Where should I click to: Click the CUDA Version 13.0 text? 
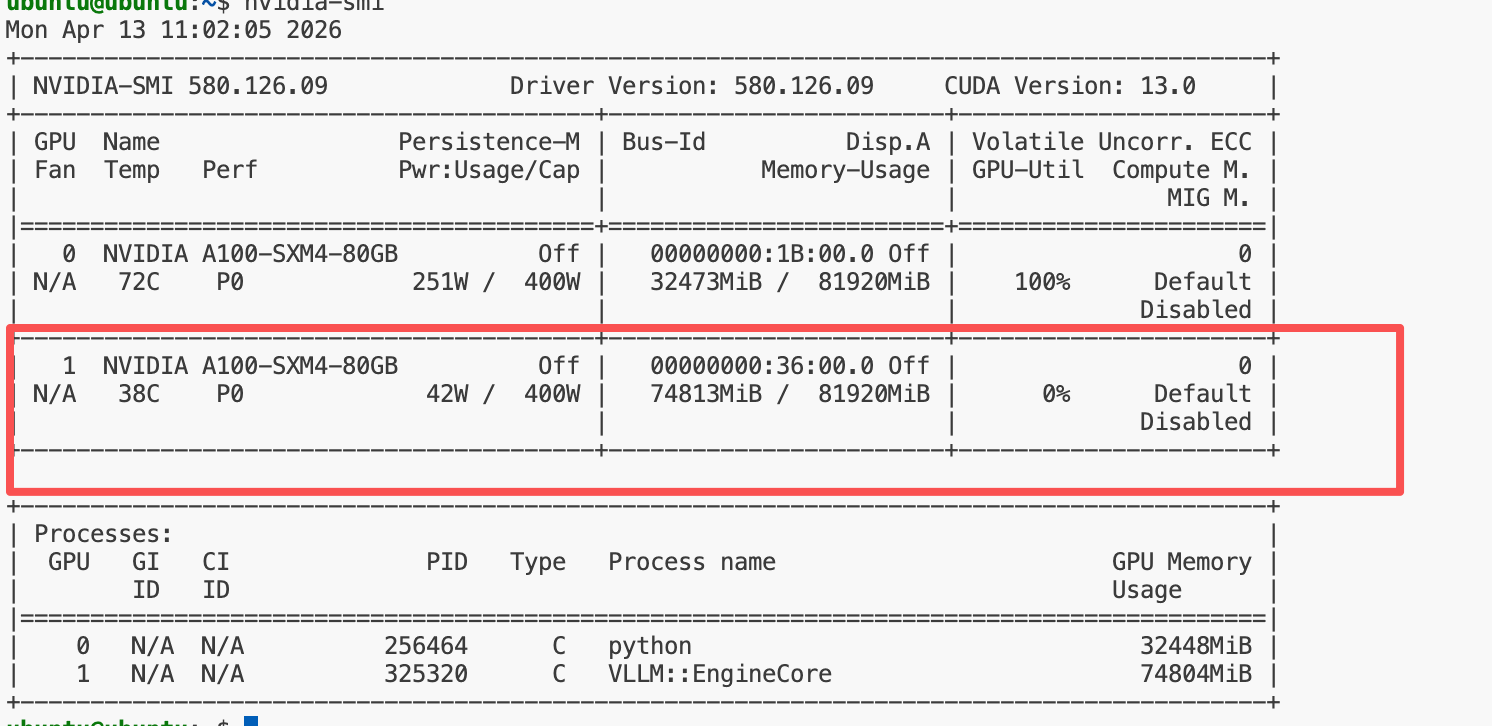[1070, 86]
